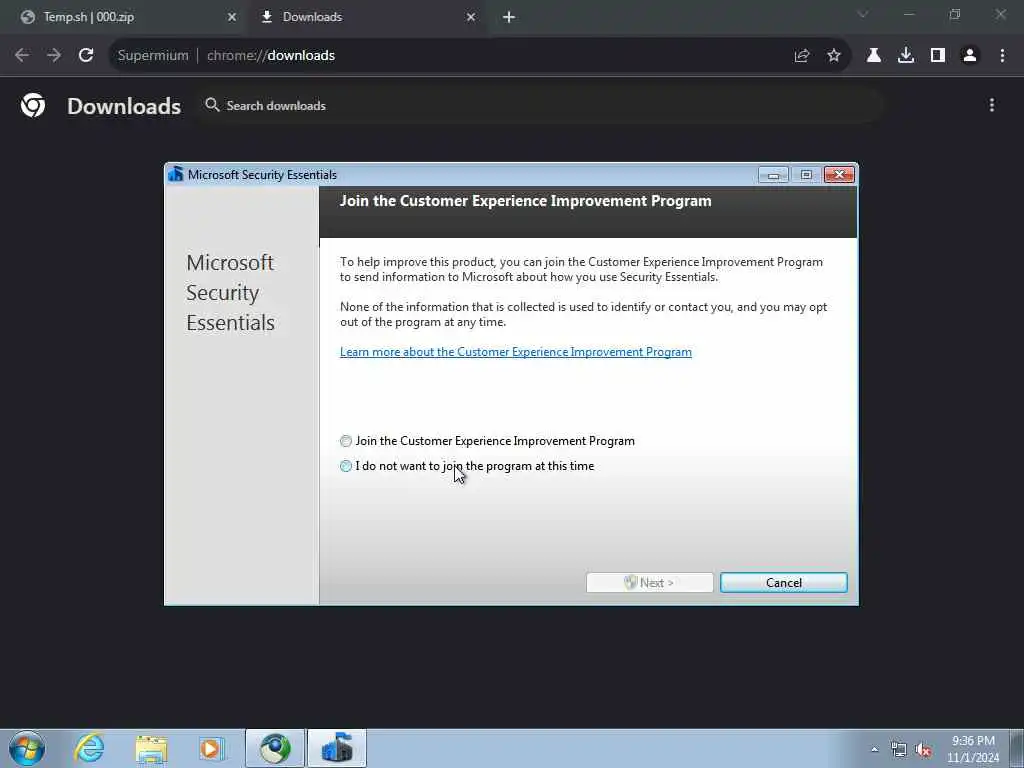Image resolution: width=1024 pixels, height=768 pixels.
Task: Open the browser three-dot main menu
Action: 1002,56
